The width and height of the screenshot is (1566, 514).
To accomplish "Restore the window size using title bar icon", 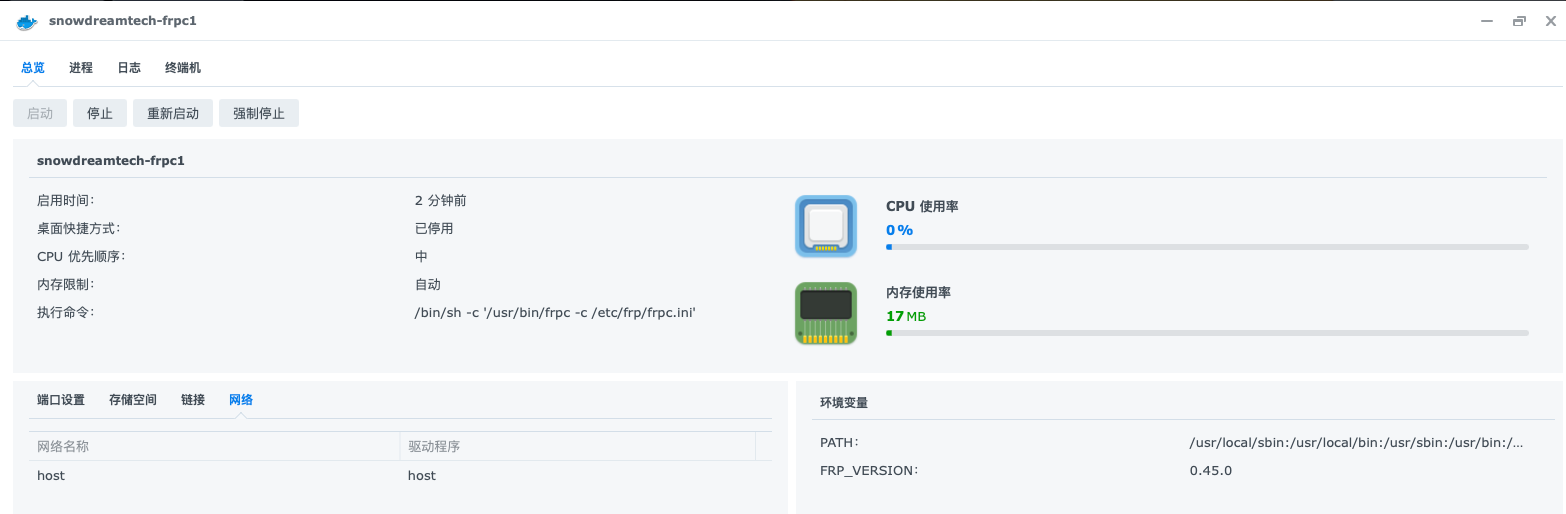I will 1519,21.
